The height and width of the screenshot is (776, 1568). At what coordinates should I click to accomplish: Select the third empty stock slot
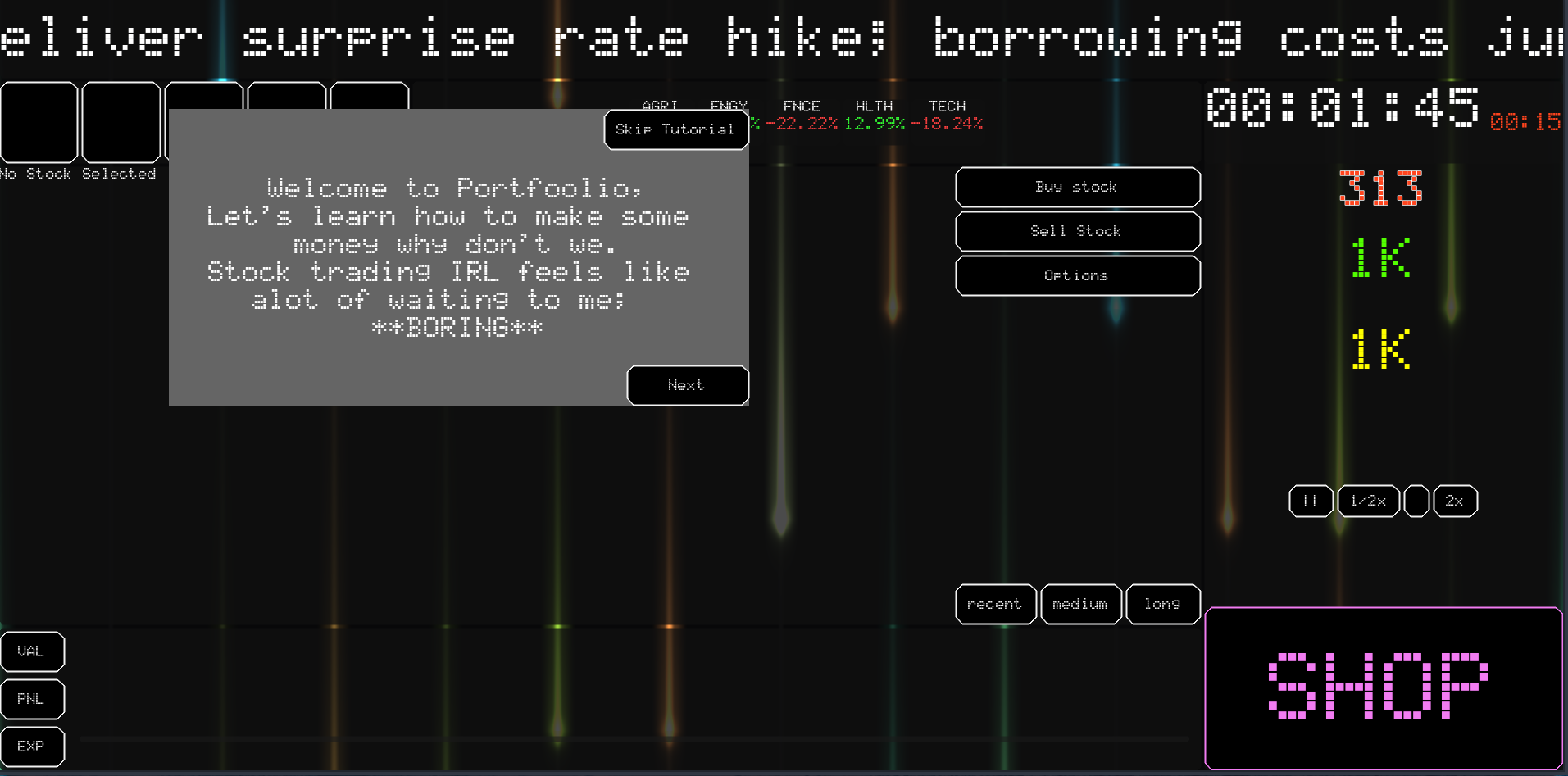pos(205,95)
